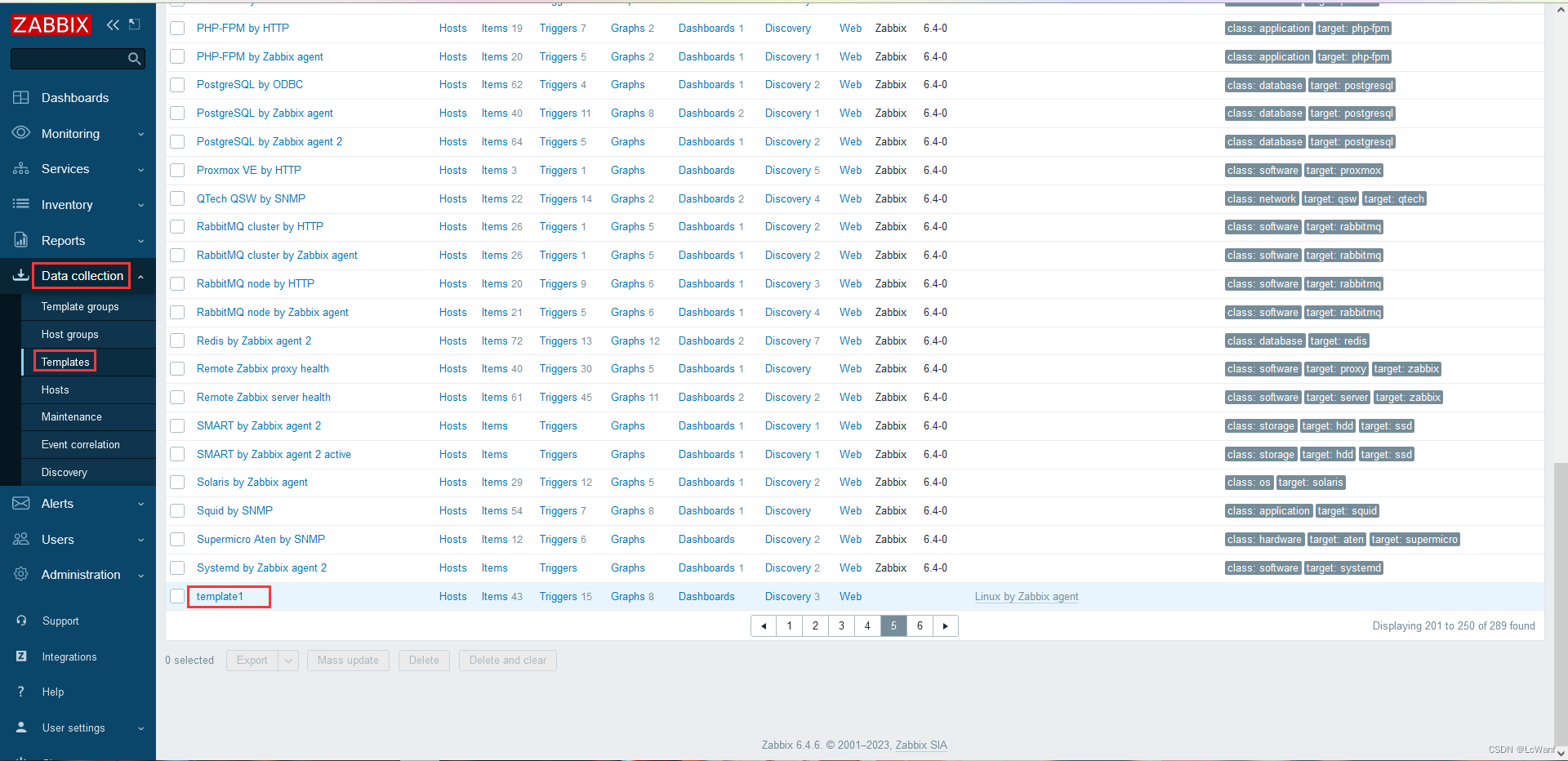Open Triggers 45 for Remote Zabbix server health
The image size is (1568, 761).
[x=565, y=398]
